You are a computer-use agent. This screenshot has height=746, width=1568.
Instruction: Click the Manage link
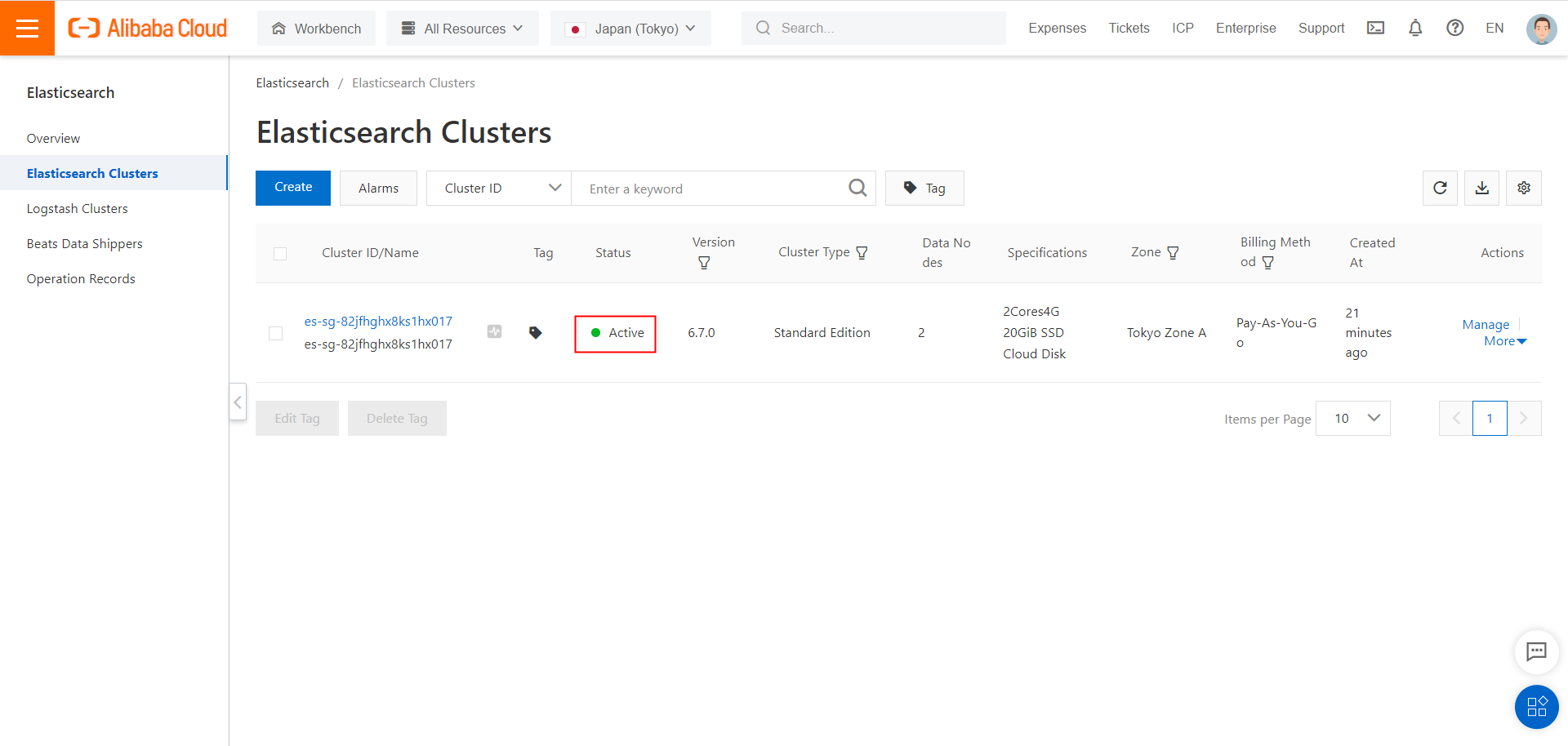click(x=1486, y=324)
